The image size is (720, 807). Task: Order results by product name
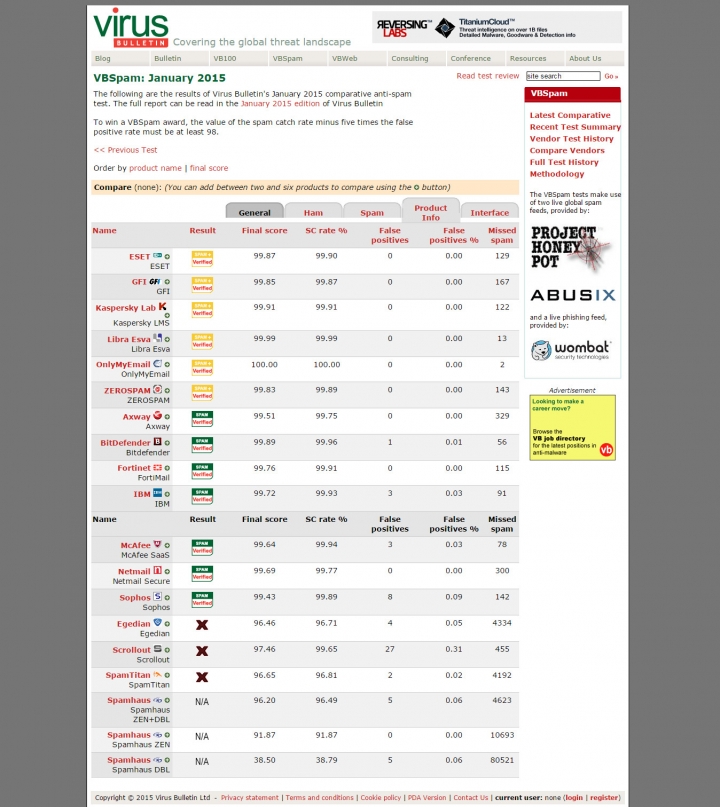(x=155, y=168)
